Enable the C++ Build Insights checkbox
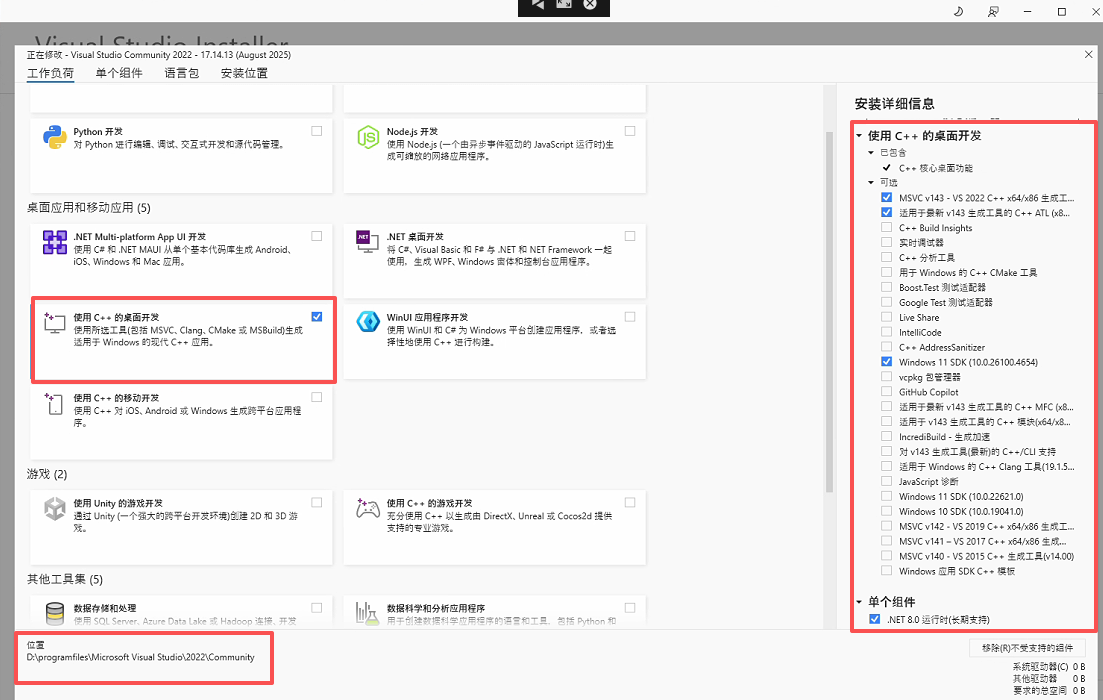 [x=886, y=227]
